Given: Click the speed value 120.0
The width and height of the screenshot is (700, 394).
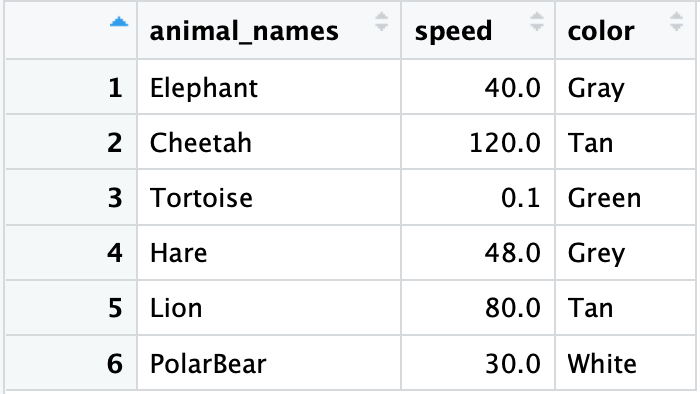Looking at the screenshot, I should (505, 143).
